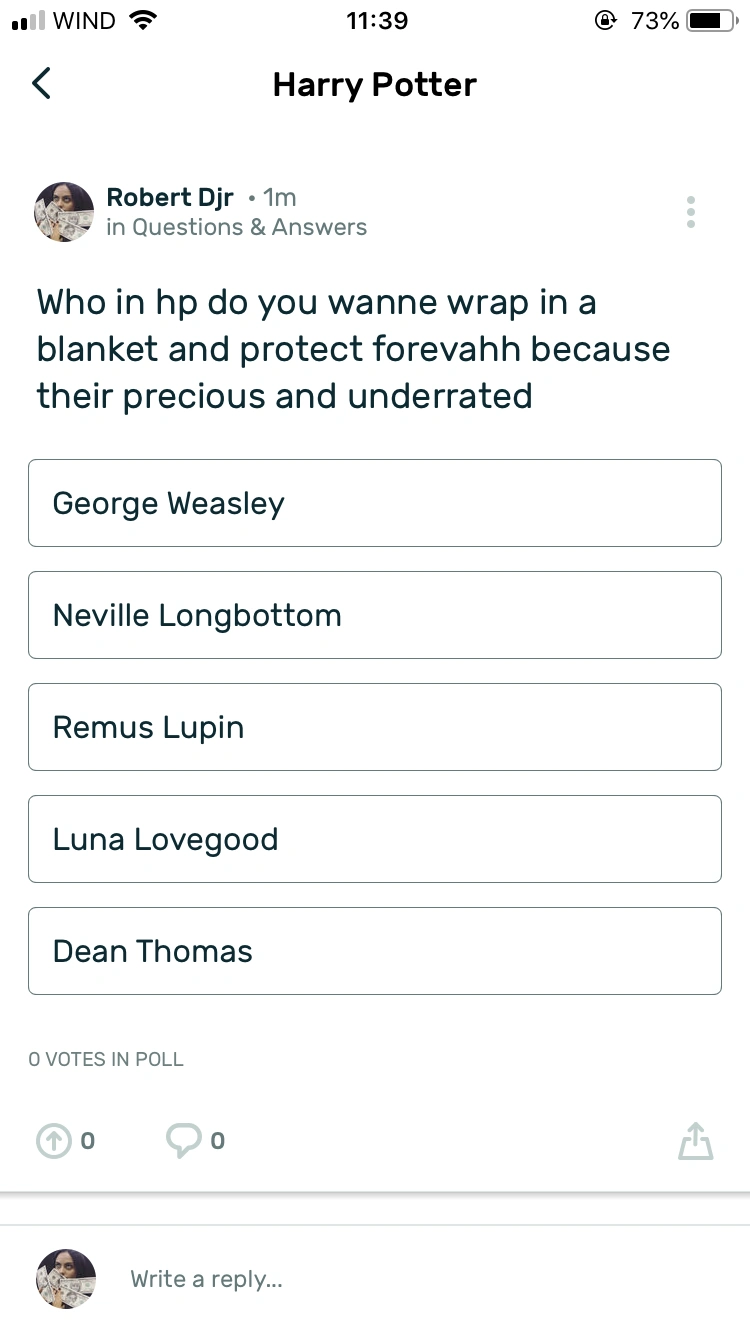750x1334 pixels.
Task: Tap the battery icon in status bar
Action: (x=711, y=21)
